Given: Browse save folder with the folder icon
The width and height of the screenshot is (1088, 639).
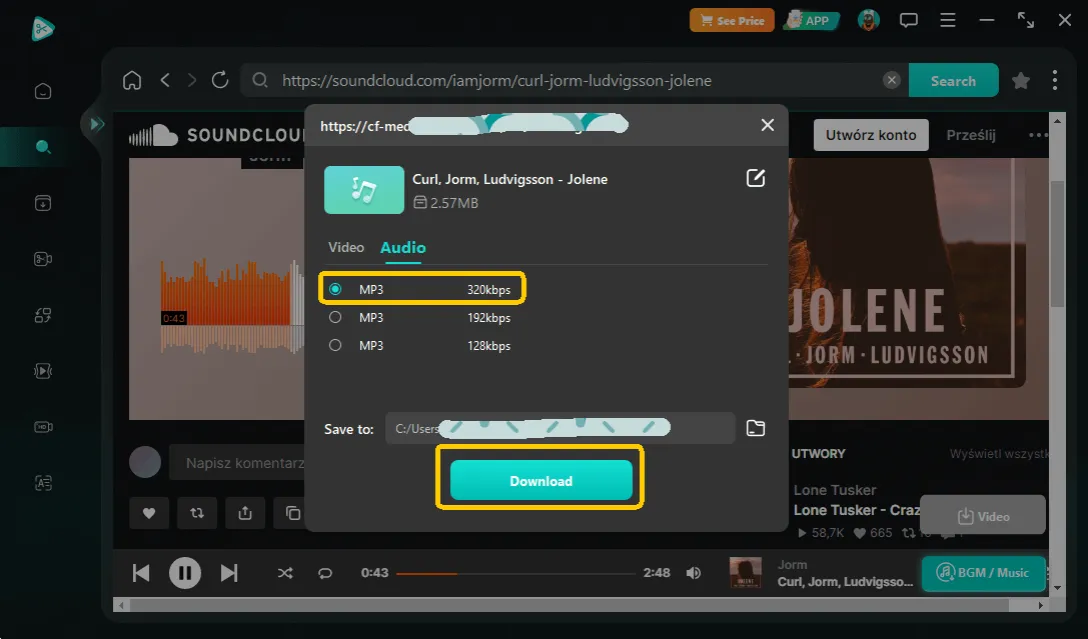Looking at the screenshot, I should pos(755,427).
